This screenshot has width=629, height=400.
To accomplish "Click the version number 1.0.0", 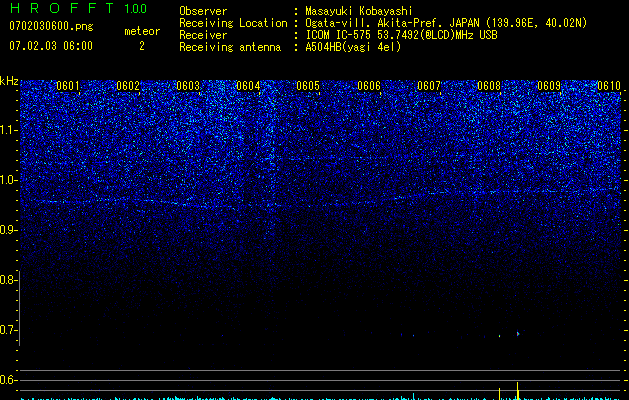I will tap(135, 8).
